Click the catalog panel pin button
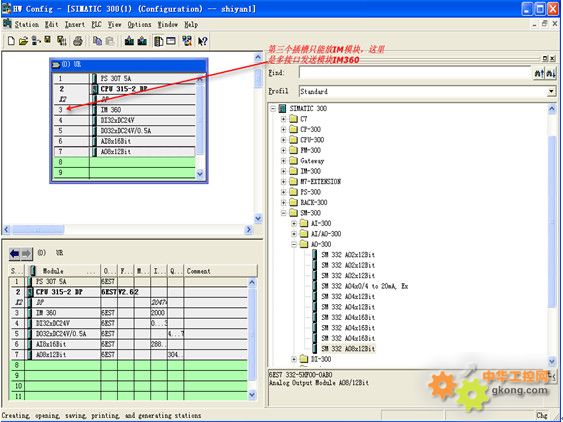Viewport: 563px width, 422px height. coord(545,58)
